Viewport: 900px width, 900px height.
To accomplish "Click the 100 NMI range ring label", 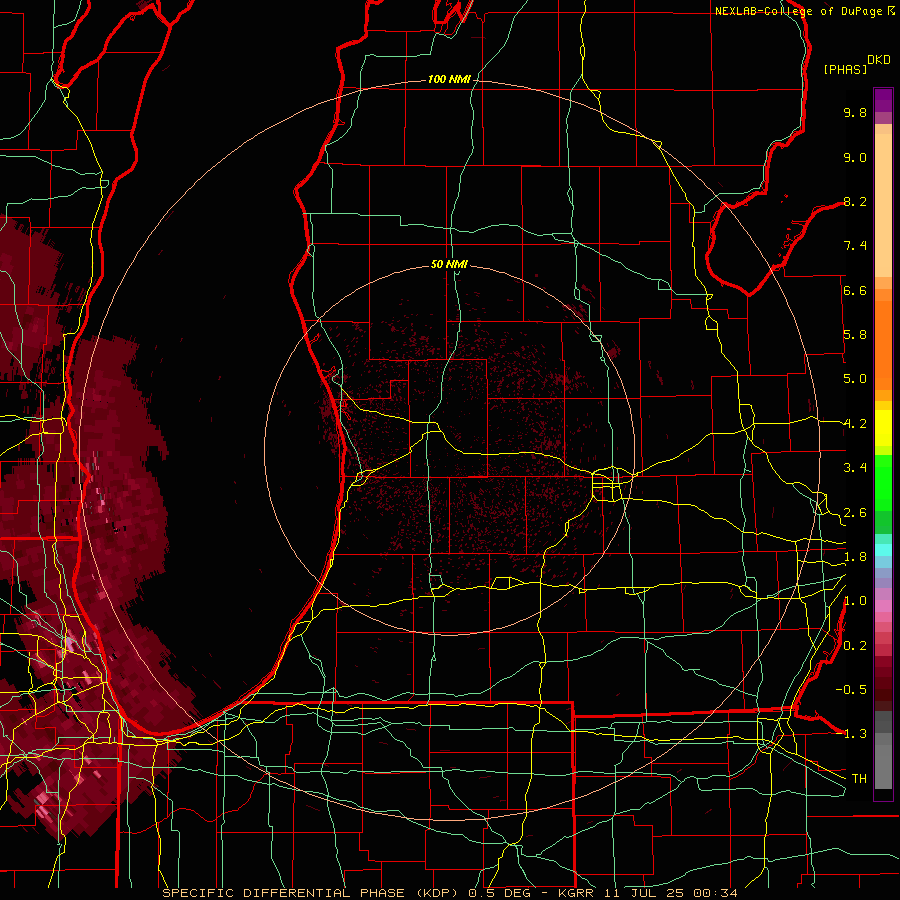I will (449, 79).
